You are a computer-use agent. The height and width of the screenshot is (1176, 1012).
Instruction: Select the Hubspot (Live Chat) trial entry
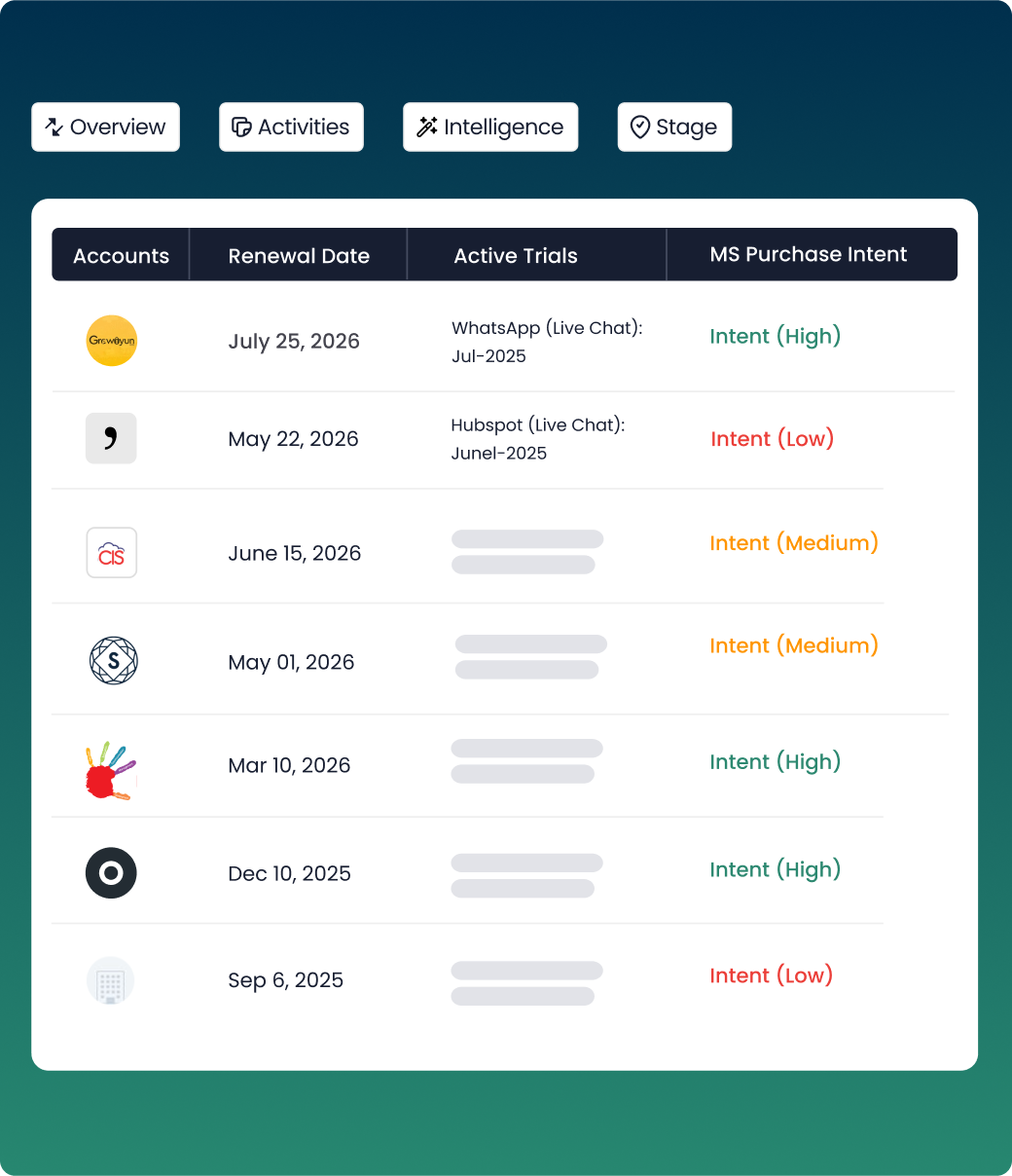point(538,438)
